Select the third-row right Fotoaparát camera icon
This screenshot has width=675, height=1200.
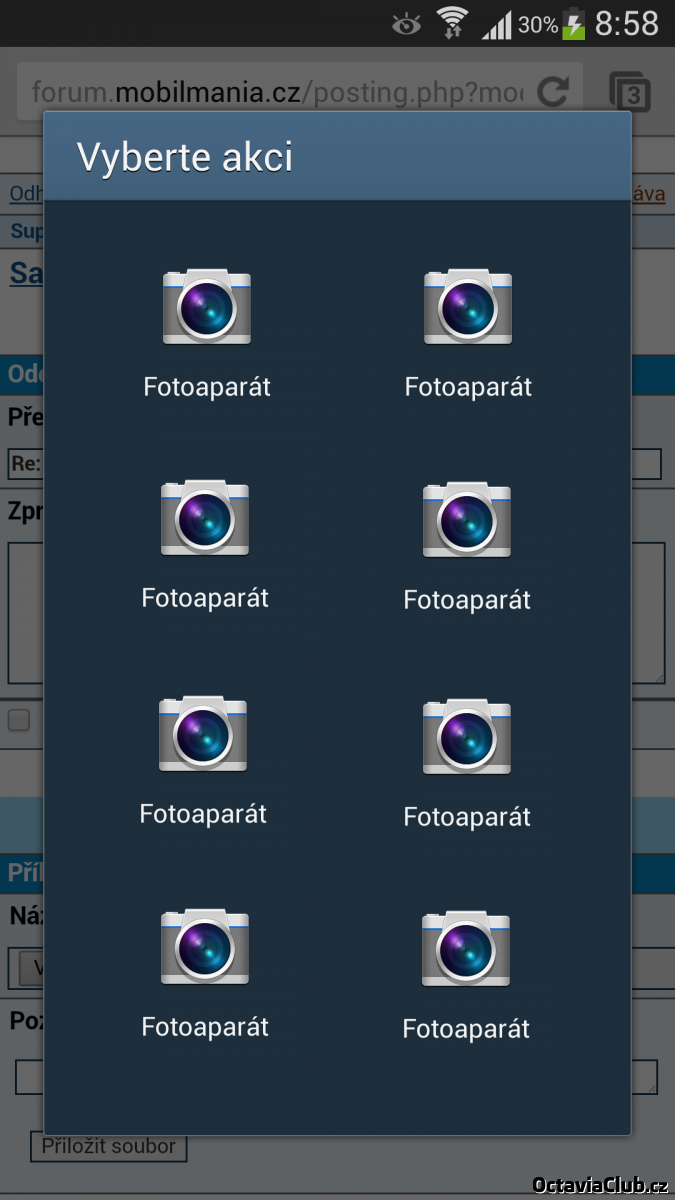[467, 737]
